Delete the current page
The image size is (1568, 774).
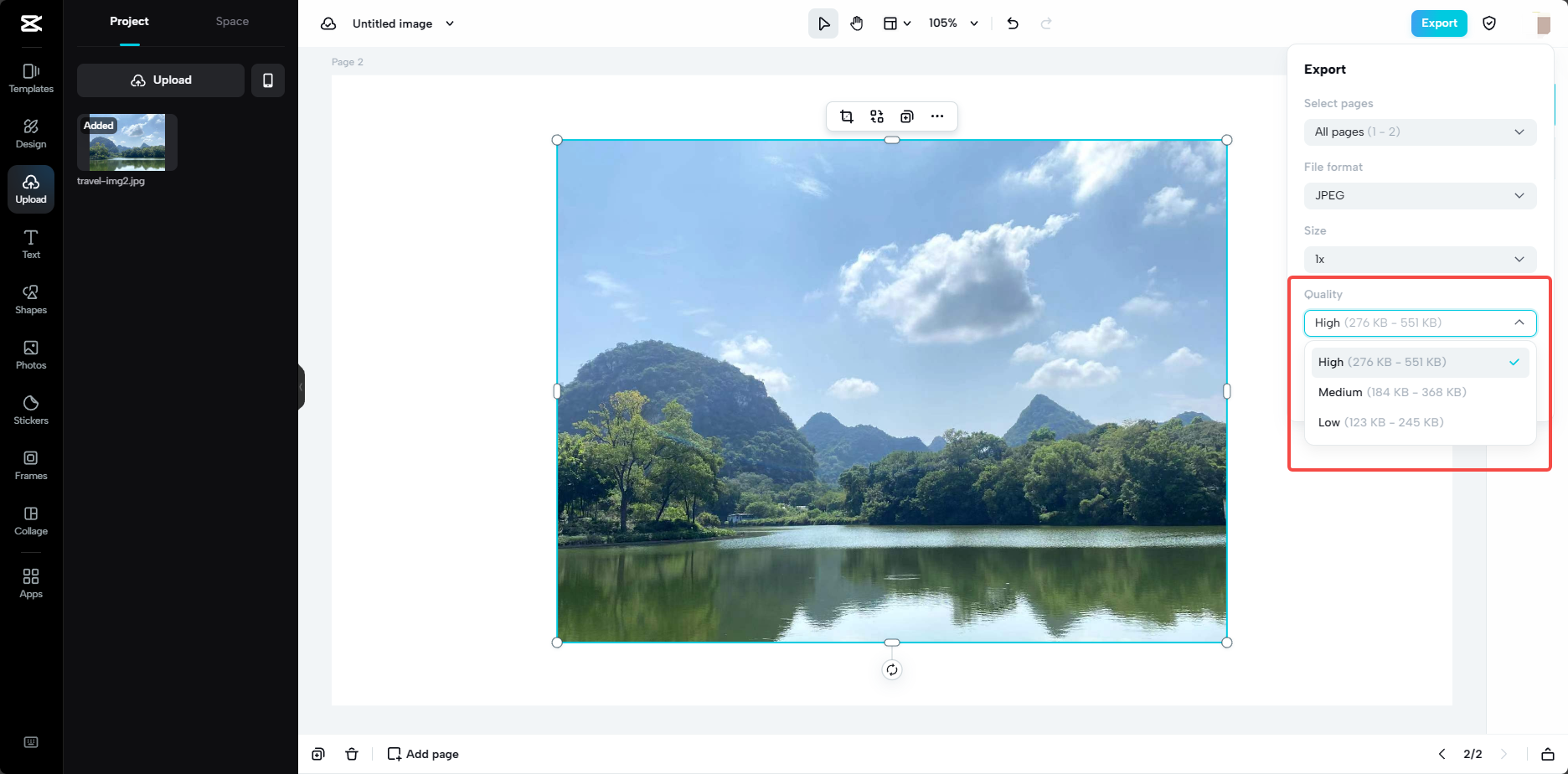352,754
